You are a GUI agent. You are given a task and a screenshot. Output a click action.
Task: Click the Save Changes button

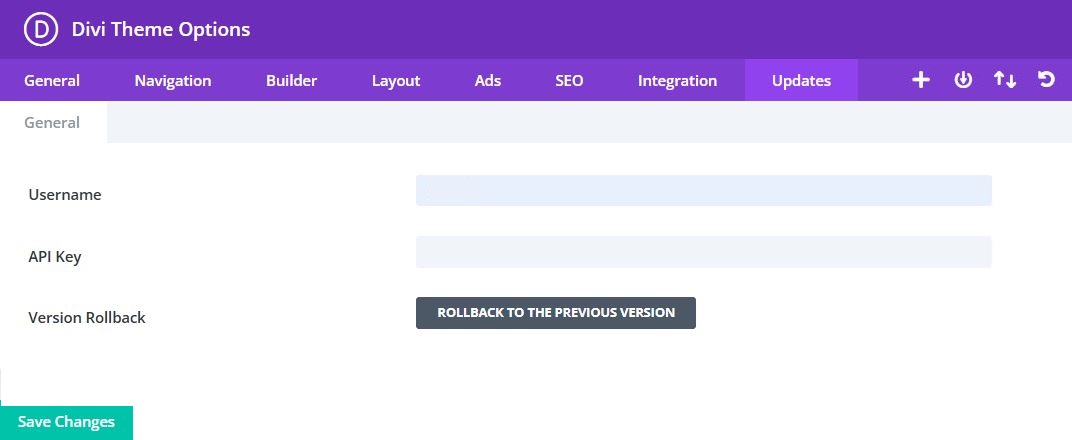[x=66, y=422]
